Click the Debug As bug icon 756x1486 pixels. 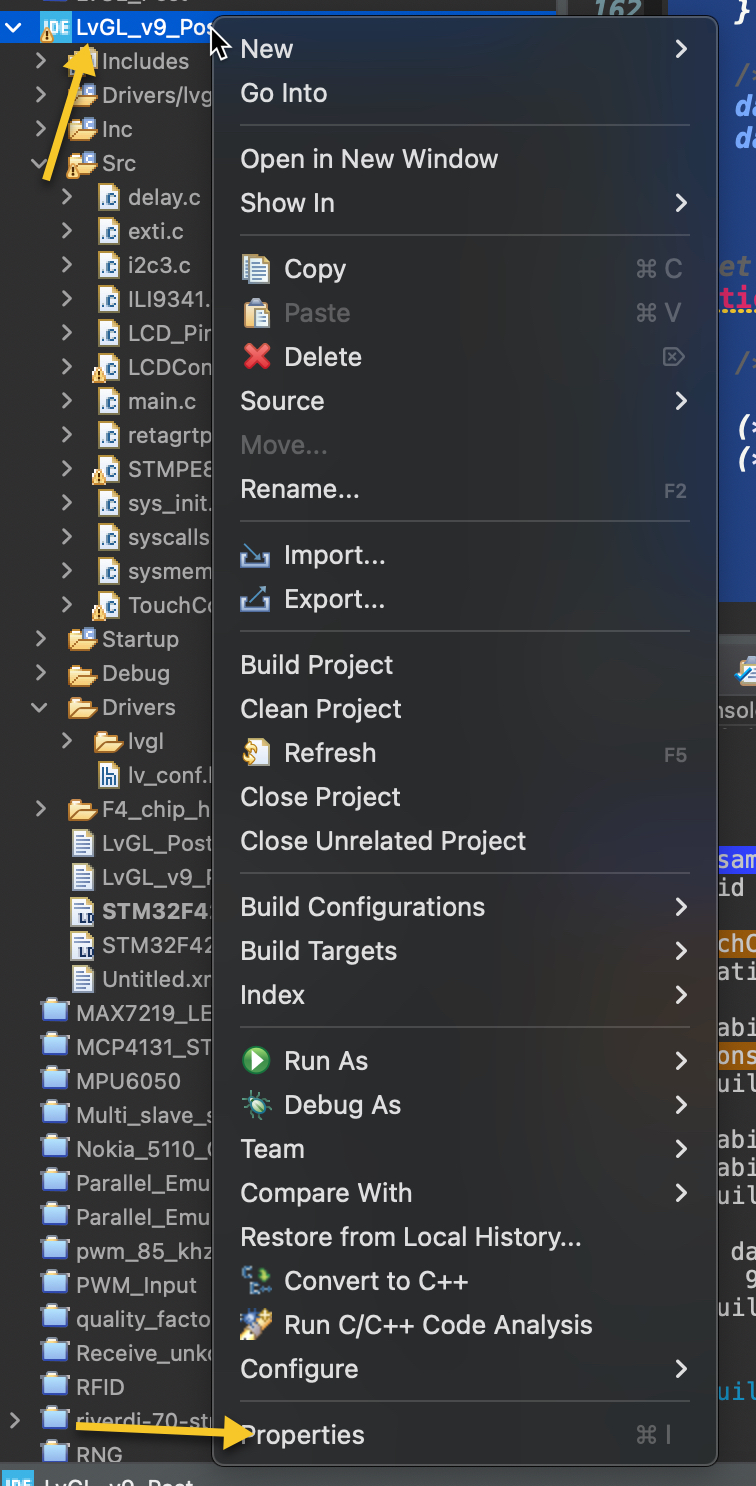(256, 1105)
